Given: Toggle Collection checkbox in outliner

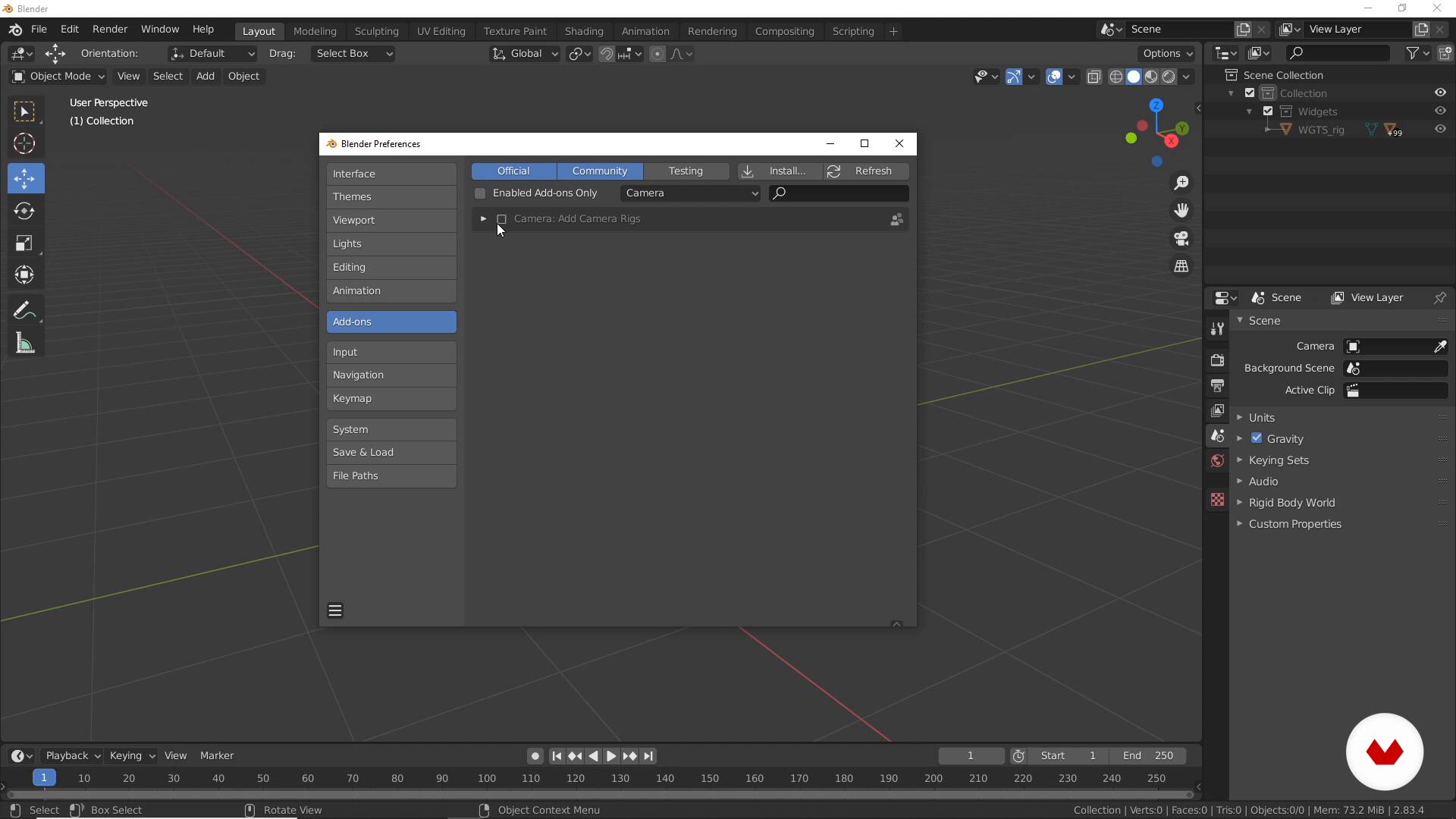Looking at the screenshot, I should (1250, 93).
